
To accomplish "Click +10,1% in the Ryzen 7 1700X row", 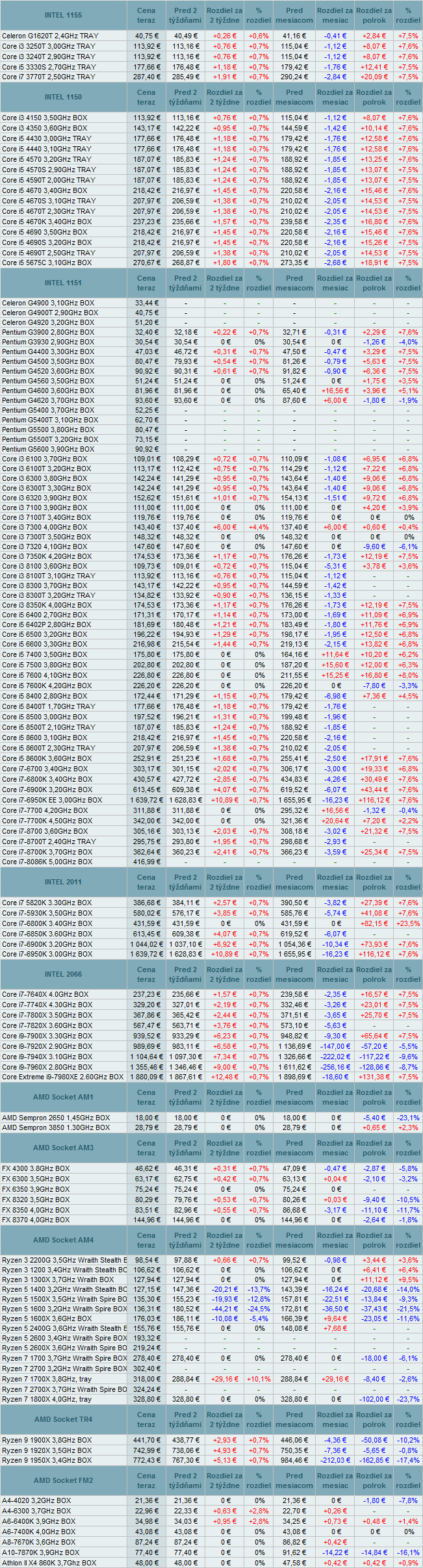I will [259, 1378].
